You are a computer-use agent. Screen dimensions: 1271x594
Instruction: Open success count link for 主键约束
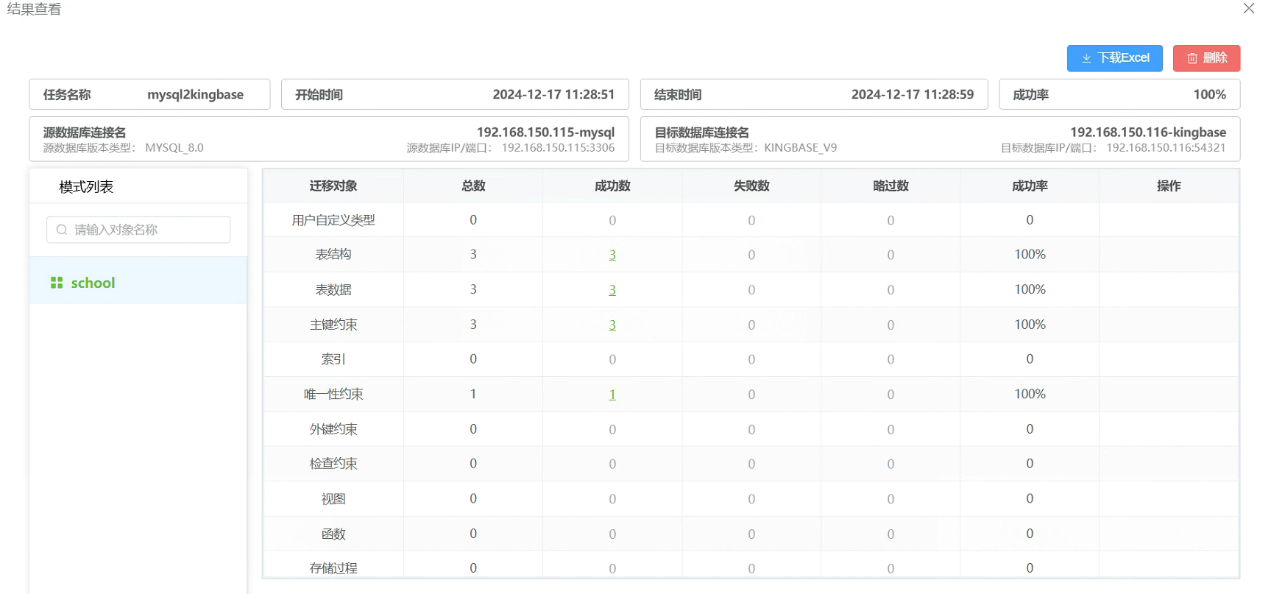[x=612, y=325]
